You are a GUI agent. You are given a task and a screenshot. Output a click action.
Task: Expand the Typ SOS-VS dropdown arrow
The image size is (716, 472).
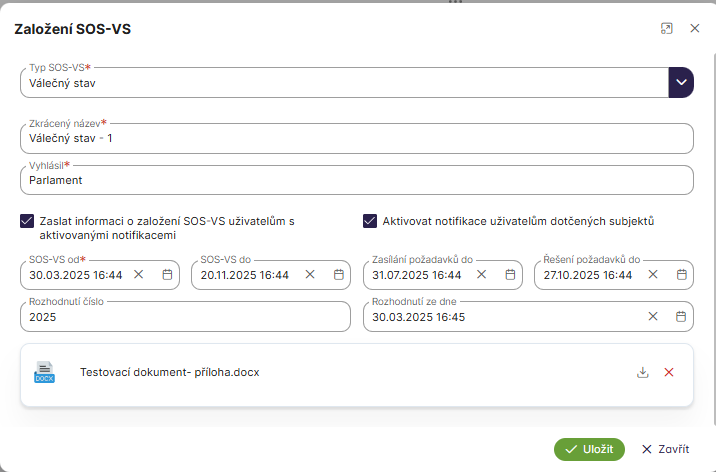coord(681,82)
